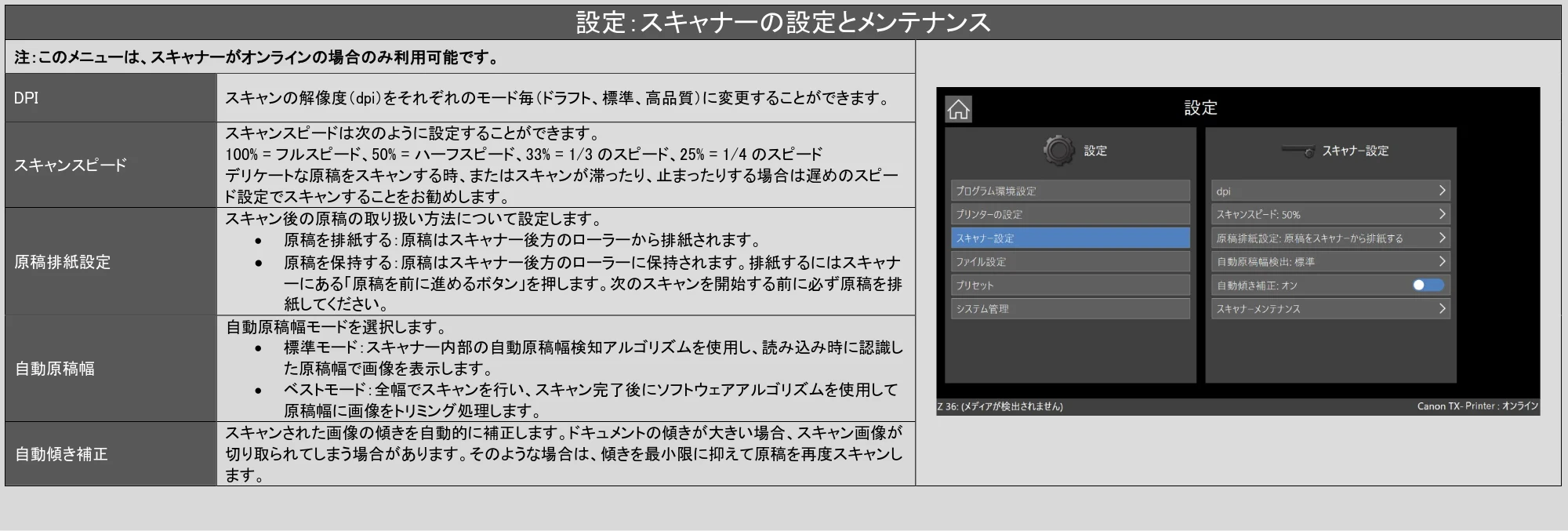Click the 原稿を保持する bullet text
This screenshot has height=531, width=1568.
tap(593, 283)
